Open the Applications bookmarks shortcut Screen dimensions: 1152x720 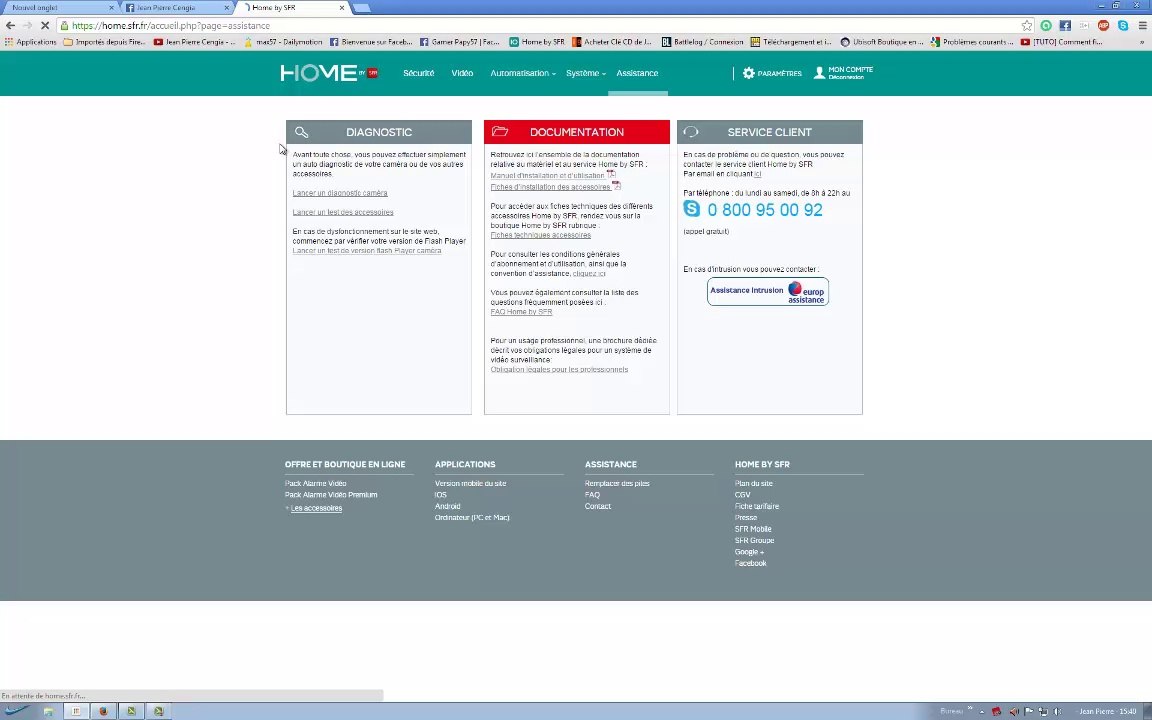click(x=31, y=42)
